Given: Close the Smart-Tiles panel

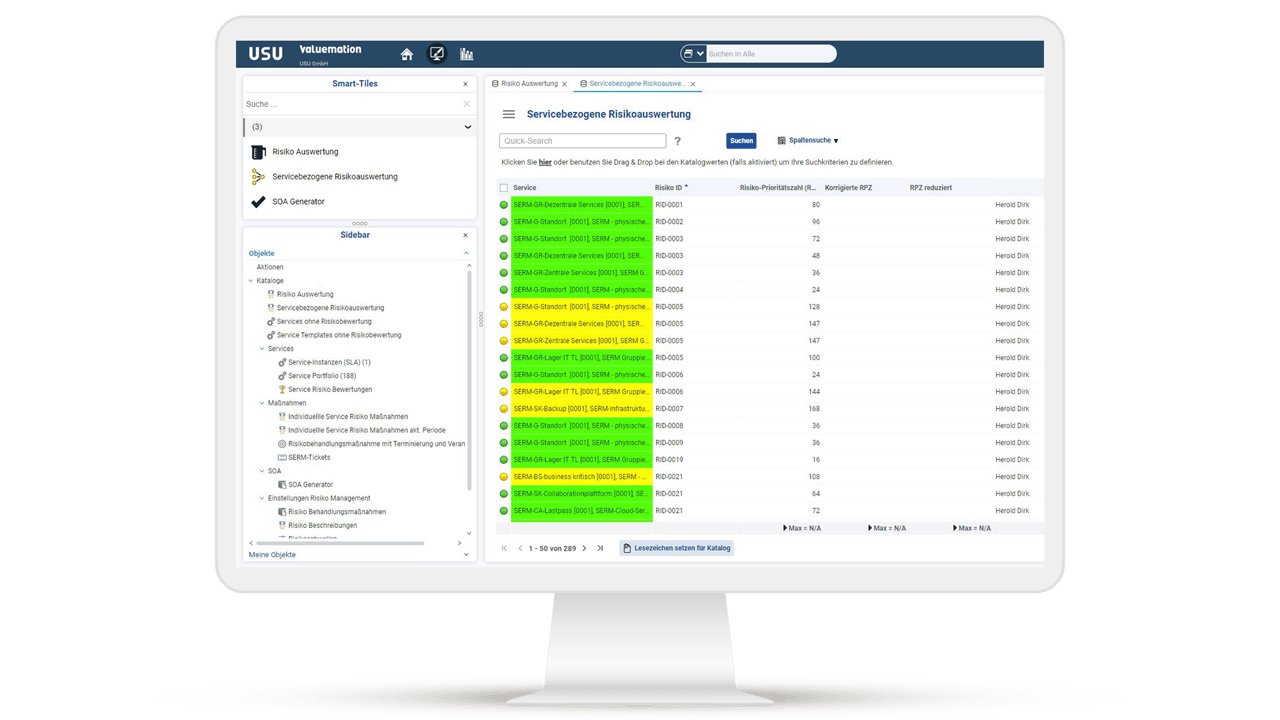Looking at the screenshot, I should tap(465, 84).
